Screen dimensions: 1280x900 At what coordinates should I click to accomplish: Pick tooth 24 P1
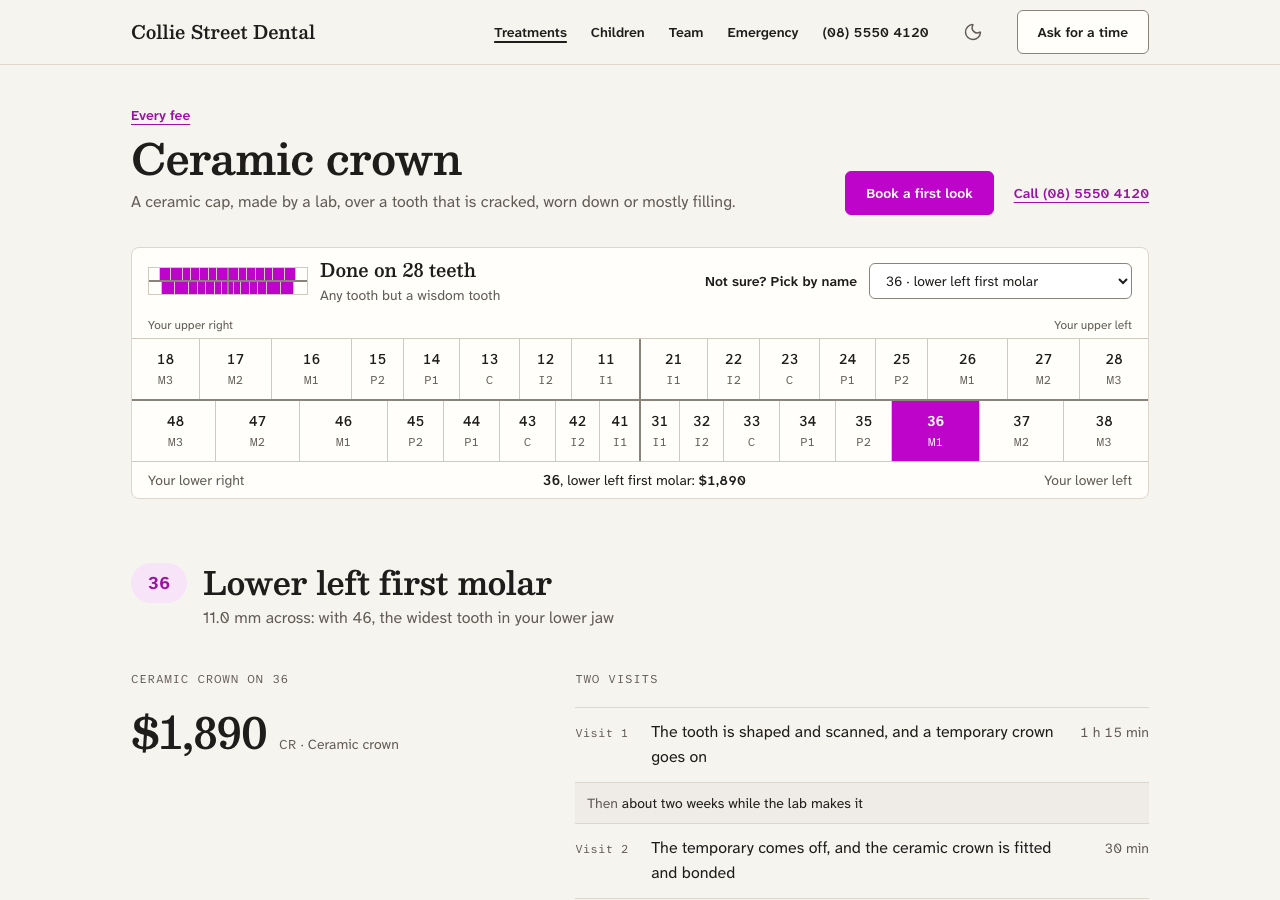click(x=847, y=369)
